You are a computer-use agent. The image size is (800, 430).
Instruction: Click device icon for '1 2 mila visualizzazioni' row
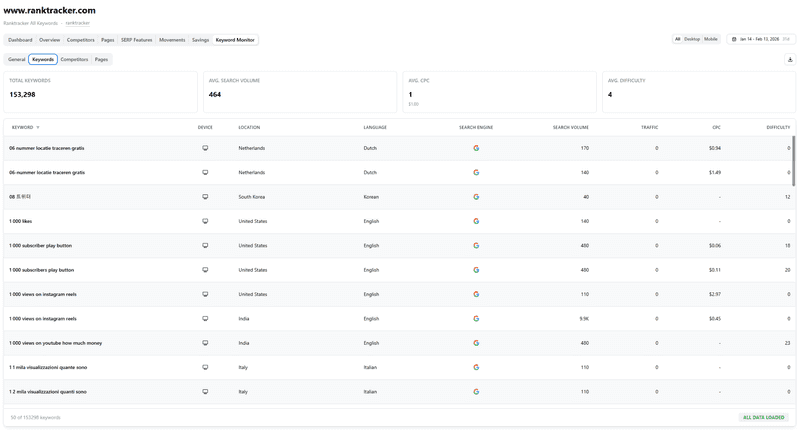tap(205, 392)
